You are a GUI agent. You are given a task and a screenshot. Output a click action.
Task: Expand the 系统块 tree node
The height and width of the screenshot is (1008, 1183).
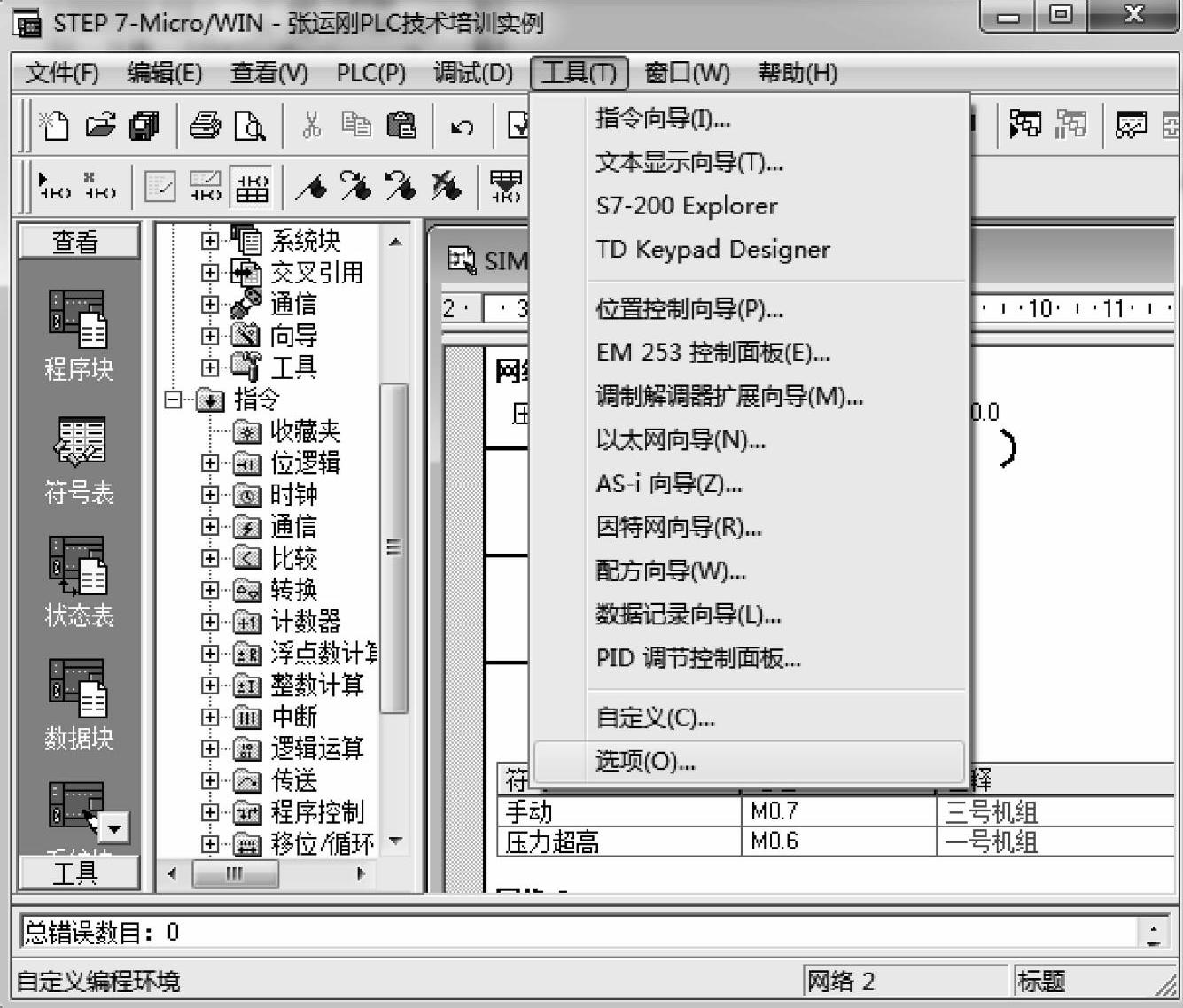click(209, 240)
